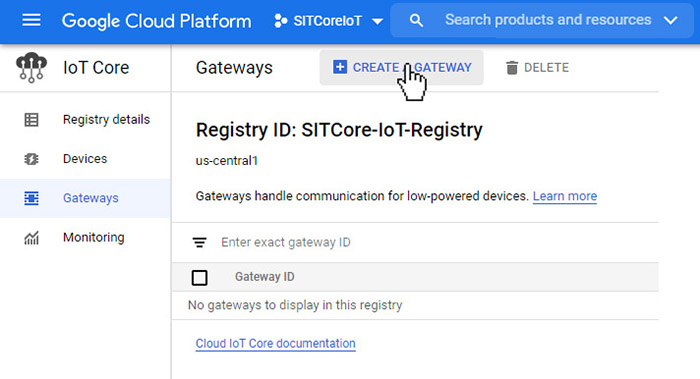Image resolution: width=700 pixels, height=379 pixels.
Task: Click the Registry details table icon
Action: [31, 120]
